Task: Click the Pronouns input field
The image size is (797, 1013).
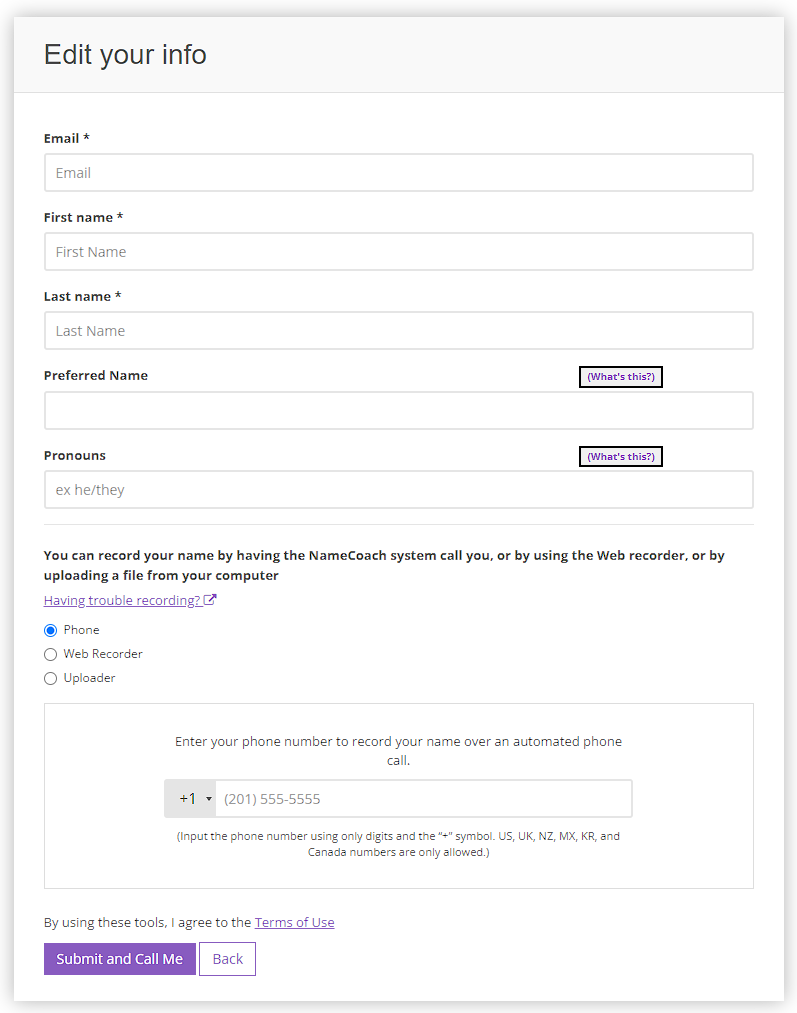Action: pos(398,490)
